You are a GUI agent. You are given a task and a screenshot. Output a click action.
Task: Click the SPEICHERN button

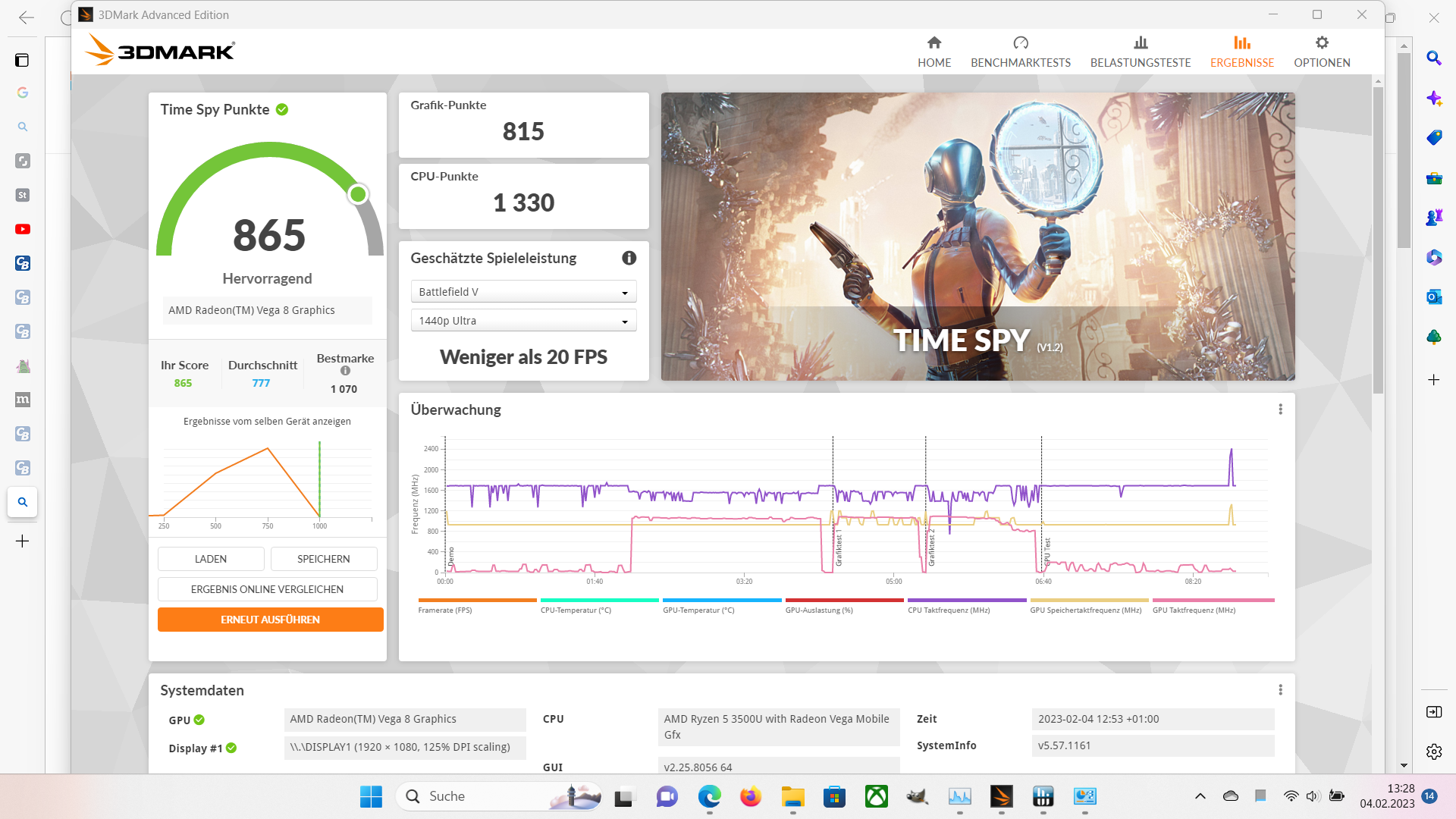[323, 559]
